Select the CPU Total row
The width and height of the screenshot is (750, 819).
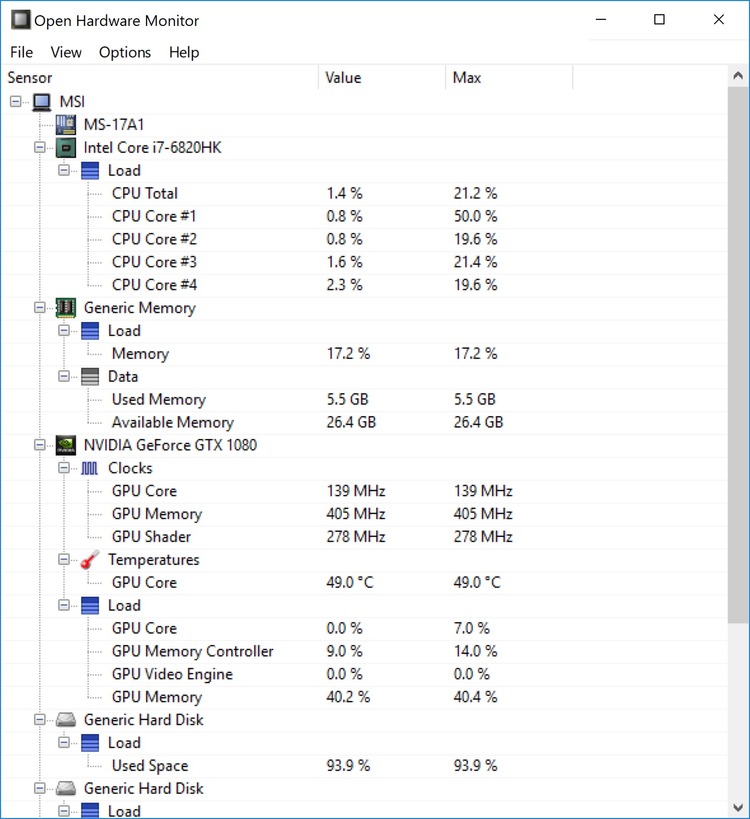(365, 193)
